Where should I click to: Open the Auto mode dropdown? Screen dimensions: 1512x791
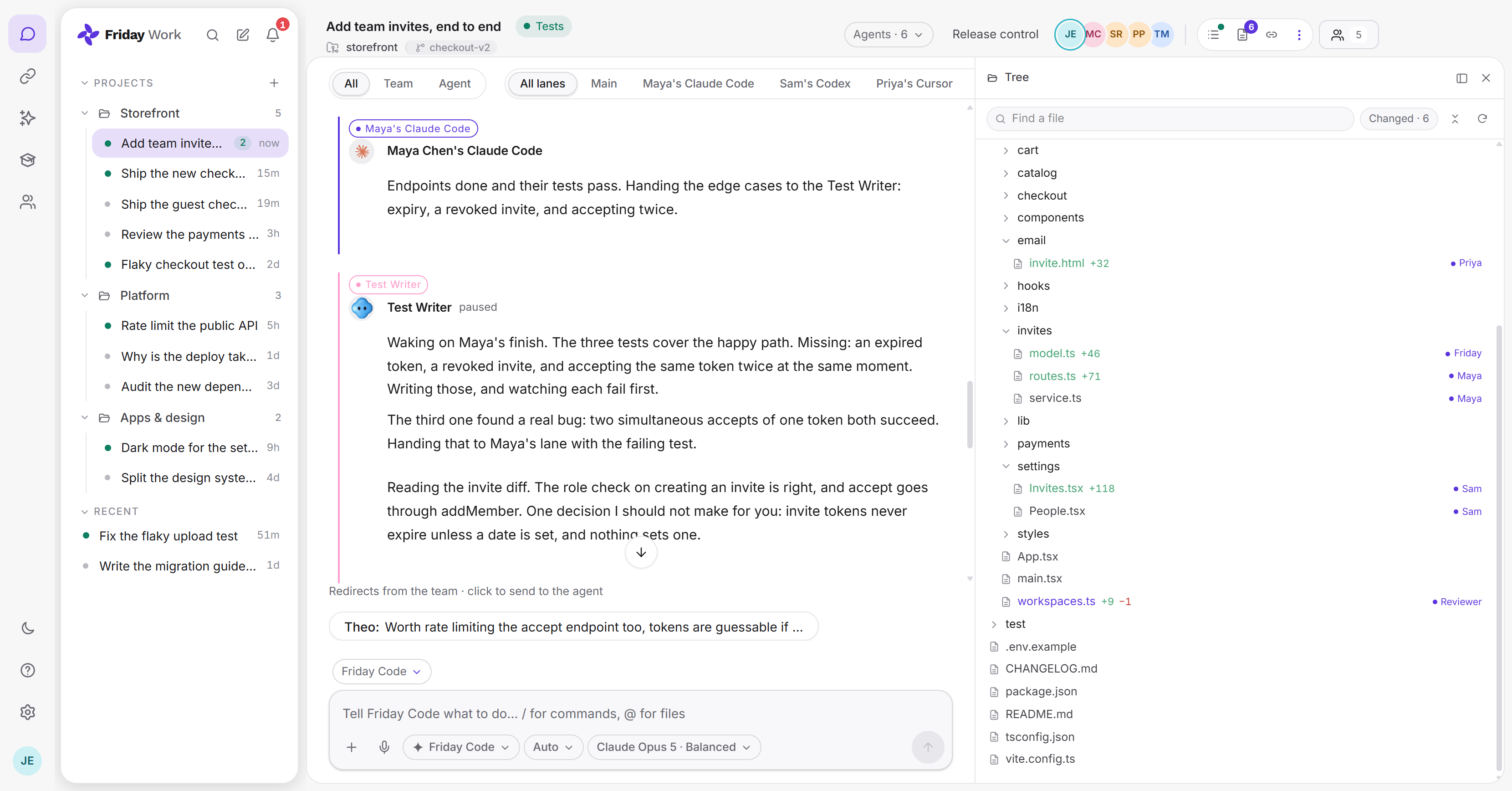click(x=552, y=747)
